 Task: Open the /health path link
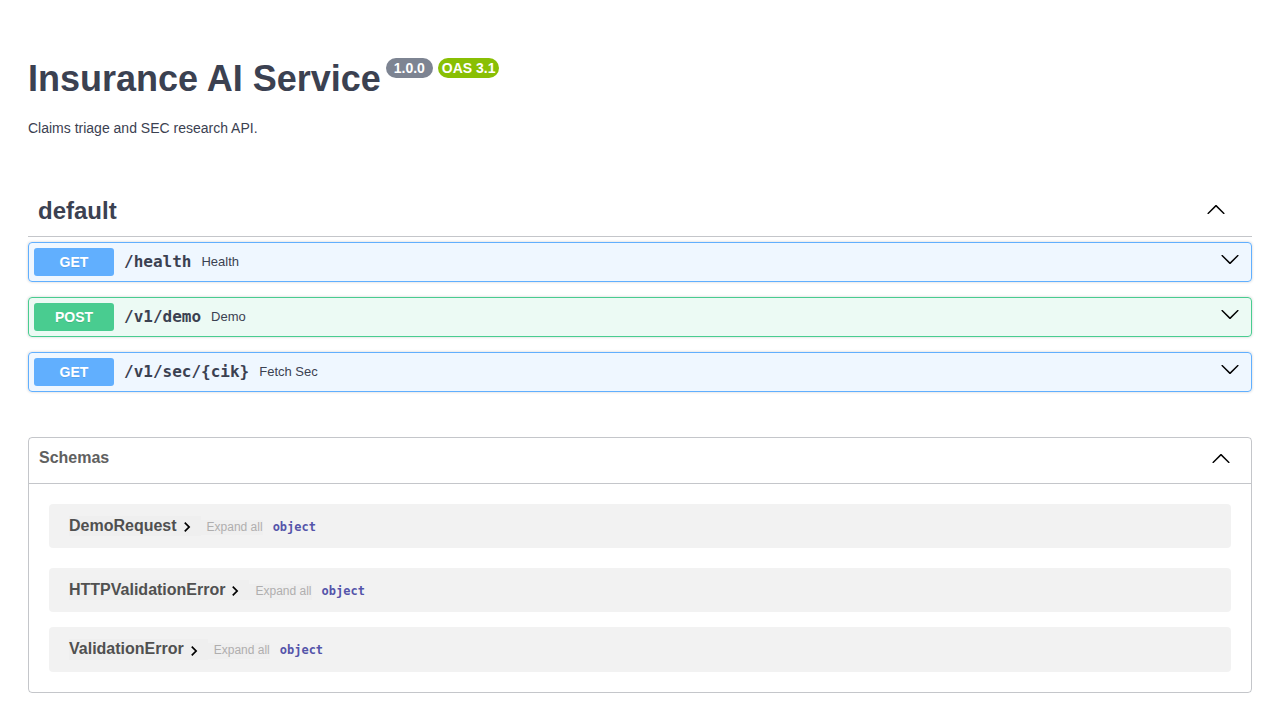point(157,261)
